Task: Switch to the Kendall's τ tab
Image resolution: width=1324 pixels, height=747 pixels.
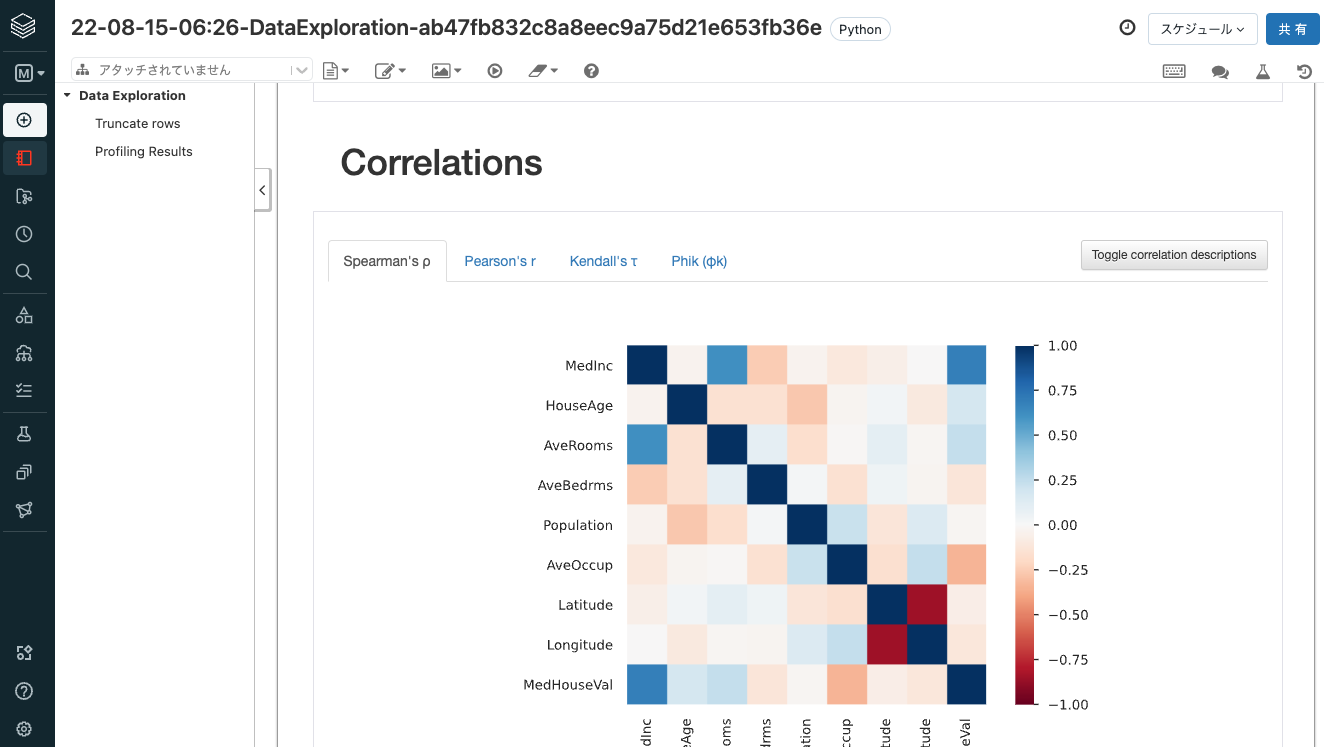Action: pyautogui.click(x=603, y=261)
